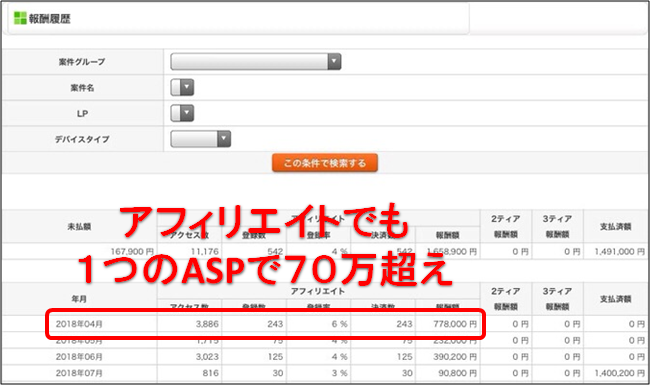
Task: Open the LP dropdown
Action: 182,113
